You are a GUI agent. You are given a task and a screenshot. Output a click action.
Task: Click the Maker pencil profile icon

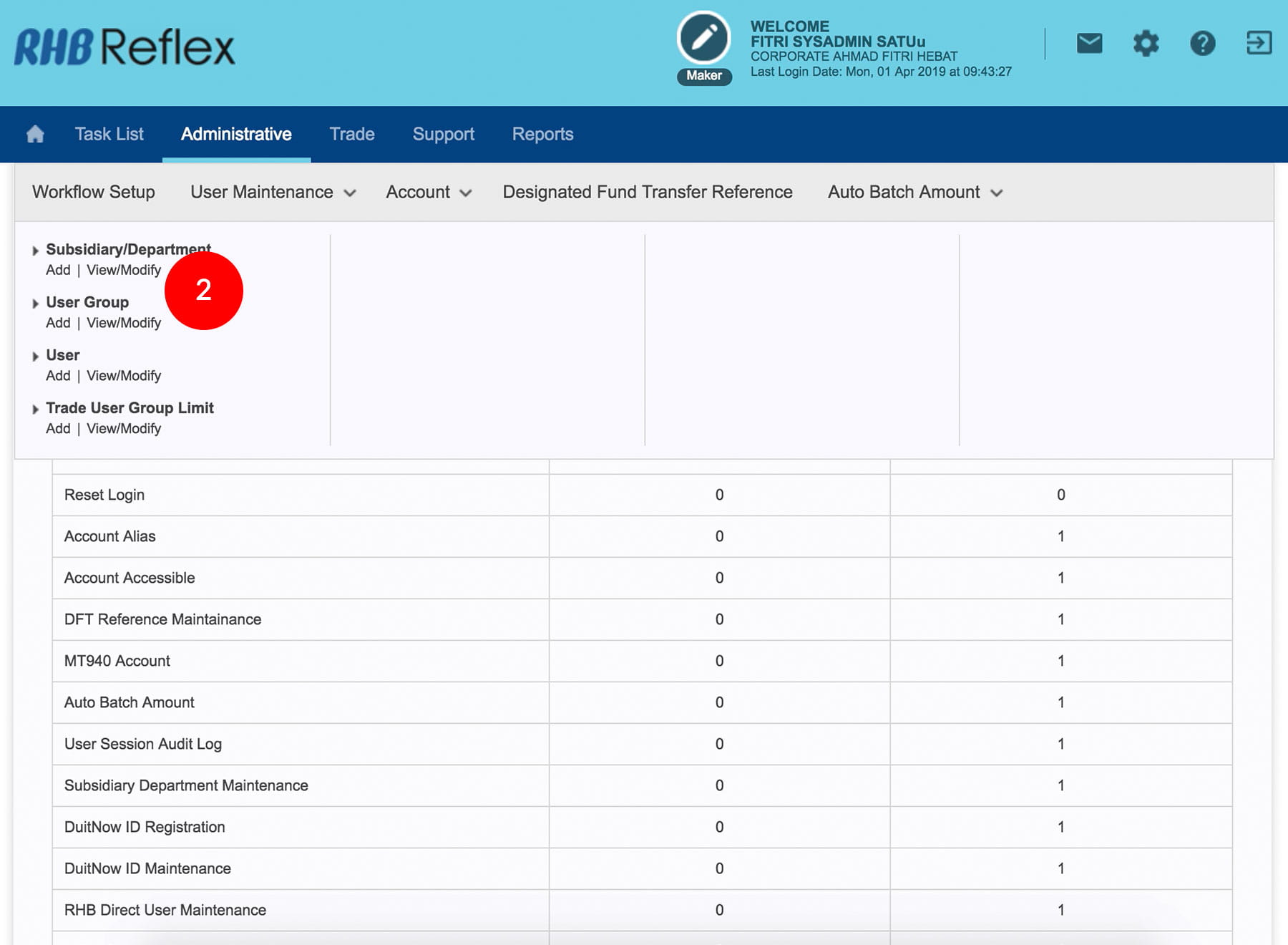[x=703, y=39]
